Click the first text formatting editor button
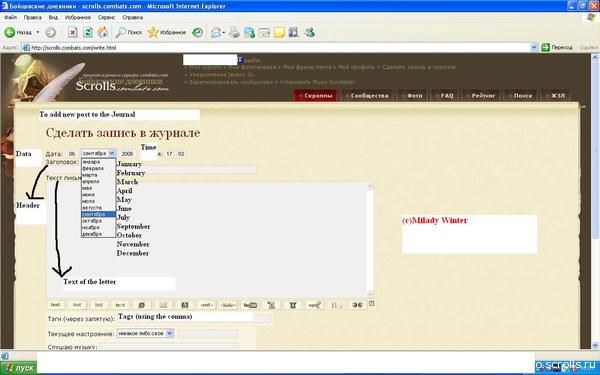Screen dimensions: 600x375 click(x=56, y=305)
